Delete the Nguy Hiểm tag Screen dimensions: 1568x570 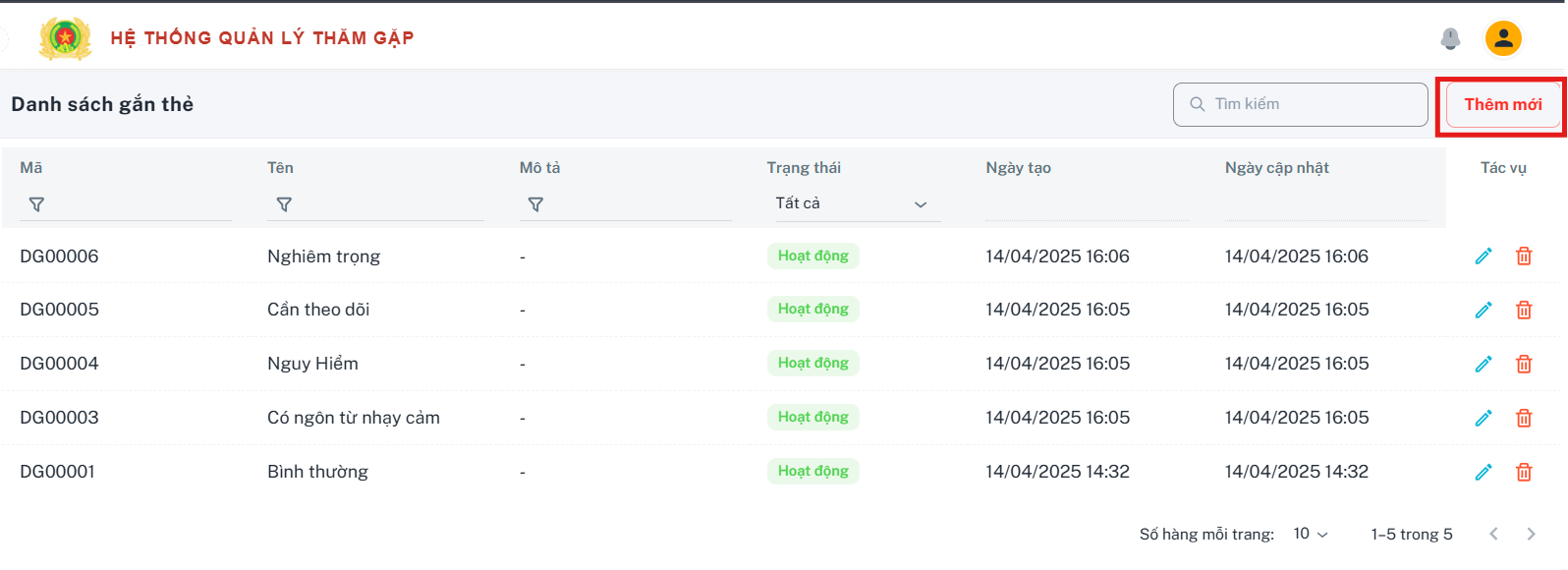1524,364
